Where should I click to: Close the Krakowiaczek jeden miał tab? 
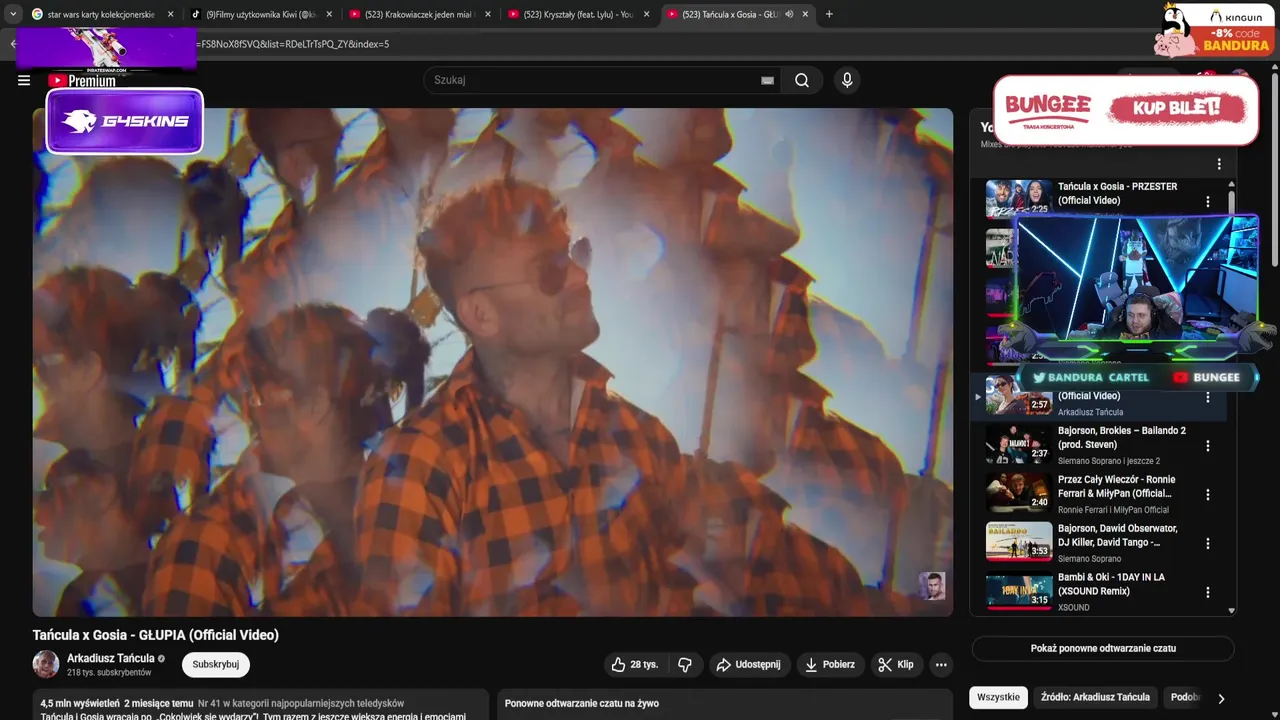488,14
